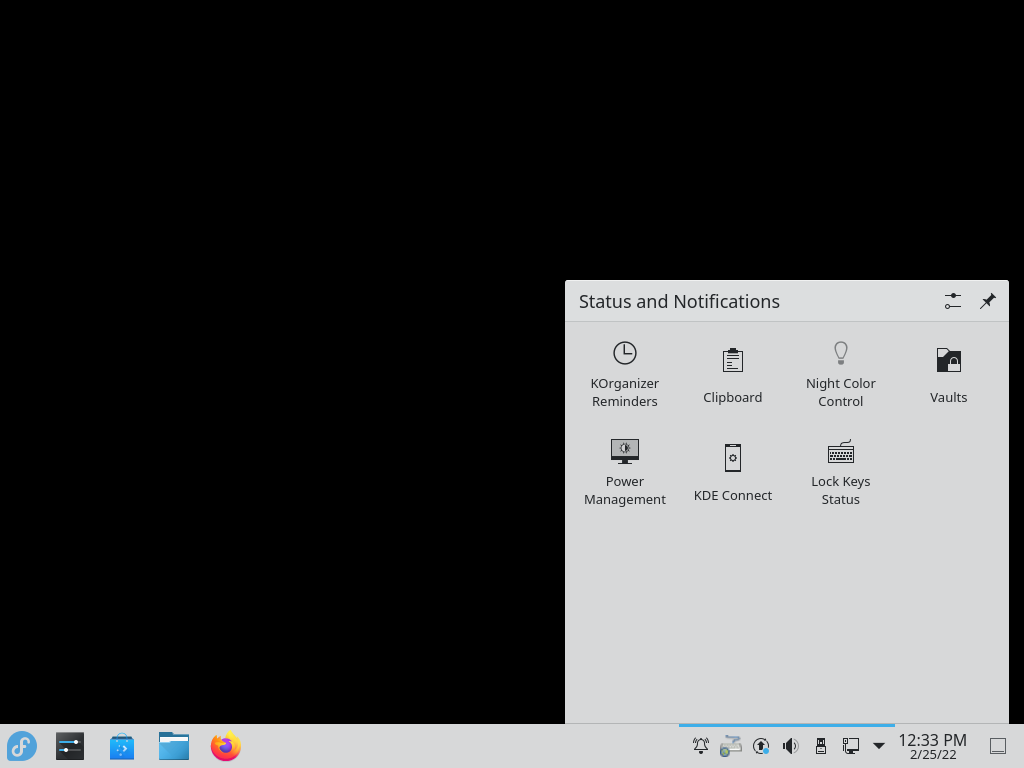Open network connections tray icon
Viewport: 1024px width, 768px height.
pos(850,746)
